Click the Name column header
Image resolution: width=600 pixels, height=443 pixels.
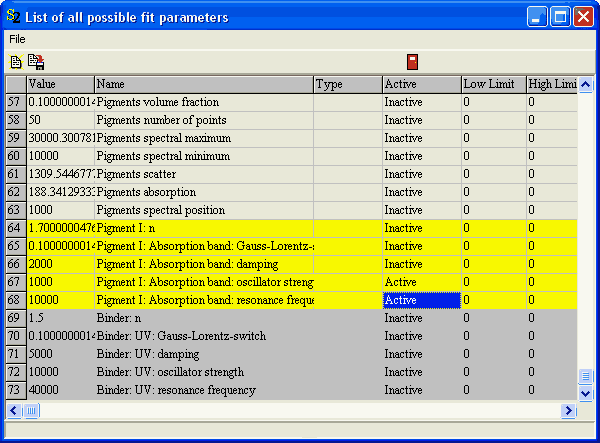(204, 84)
